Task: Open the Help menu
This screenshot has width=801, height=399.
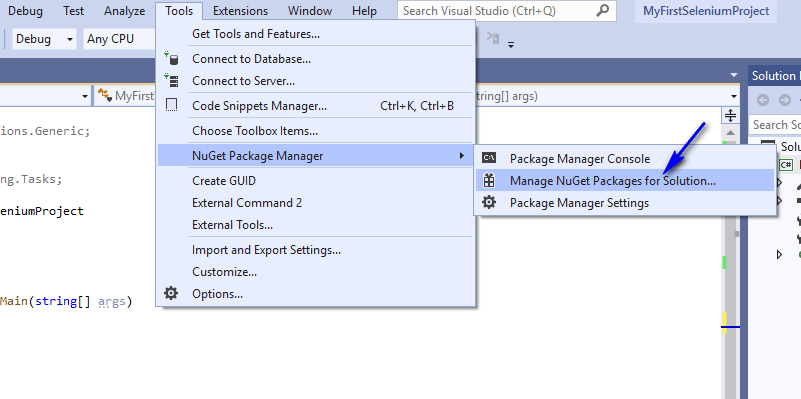Action: [x=364, y=11]
